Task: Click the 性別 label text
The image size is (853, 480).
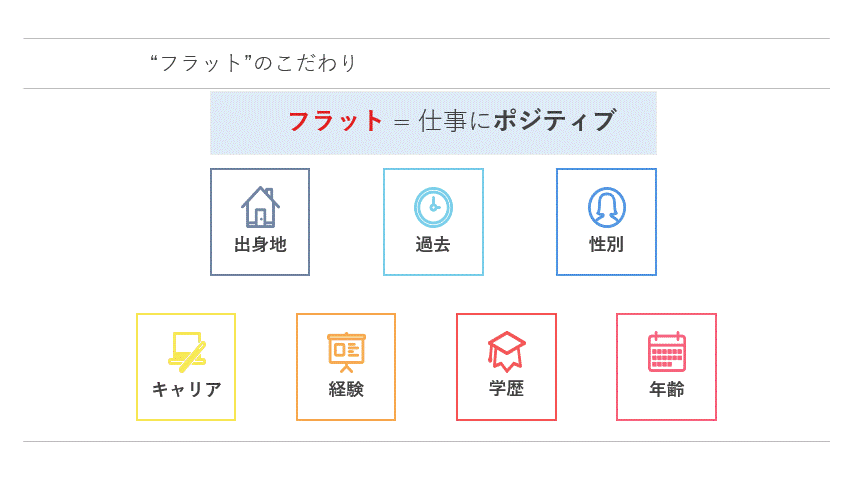Action: 606,245
